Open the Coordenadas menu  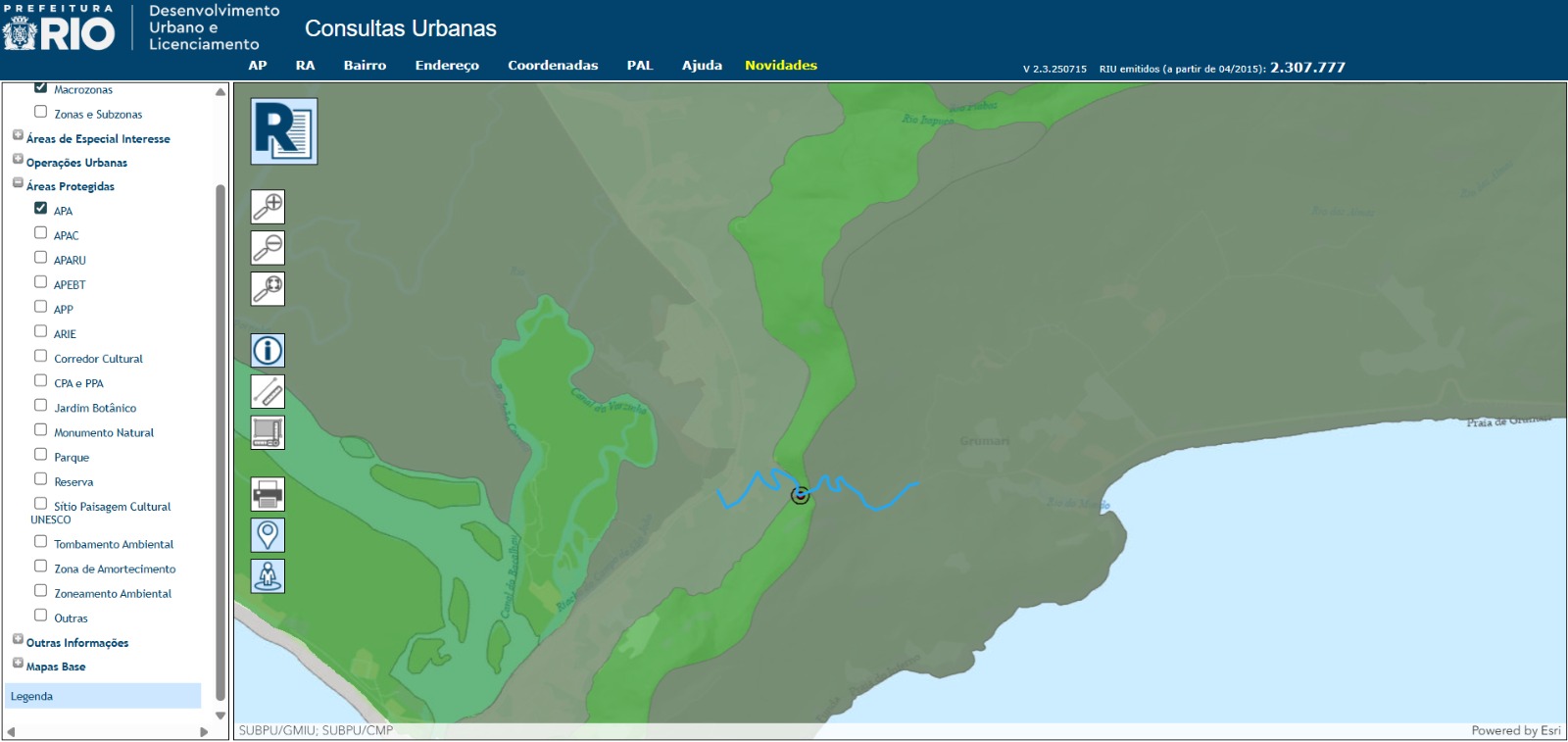click(553, 66)
